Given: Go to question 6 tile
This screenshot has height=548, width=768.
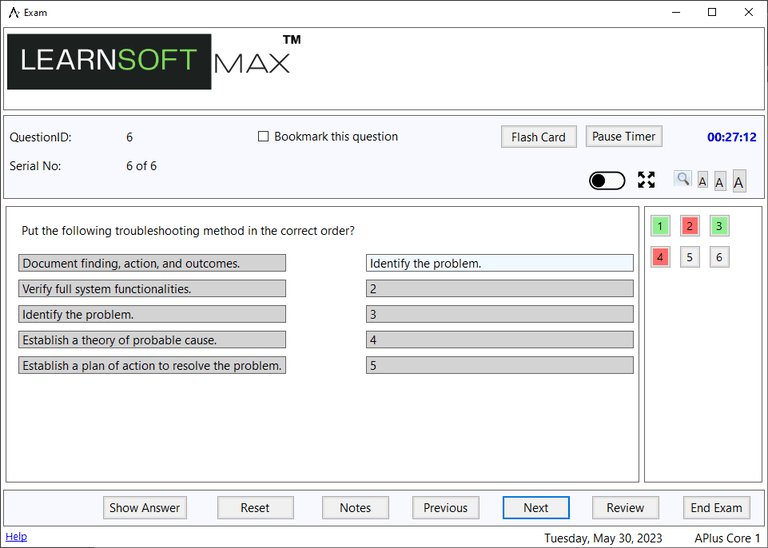Looking at the screenshot, I should (719, 257).
